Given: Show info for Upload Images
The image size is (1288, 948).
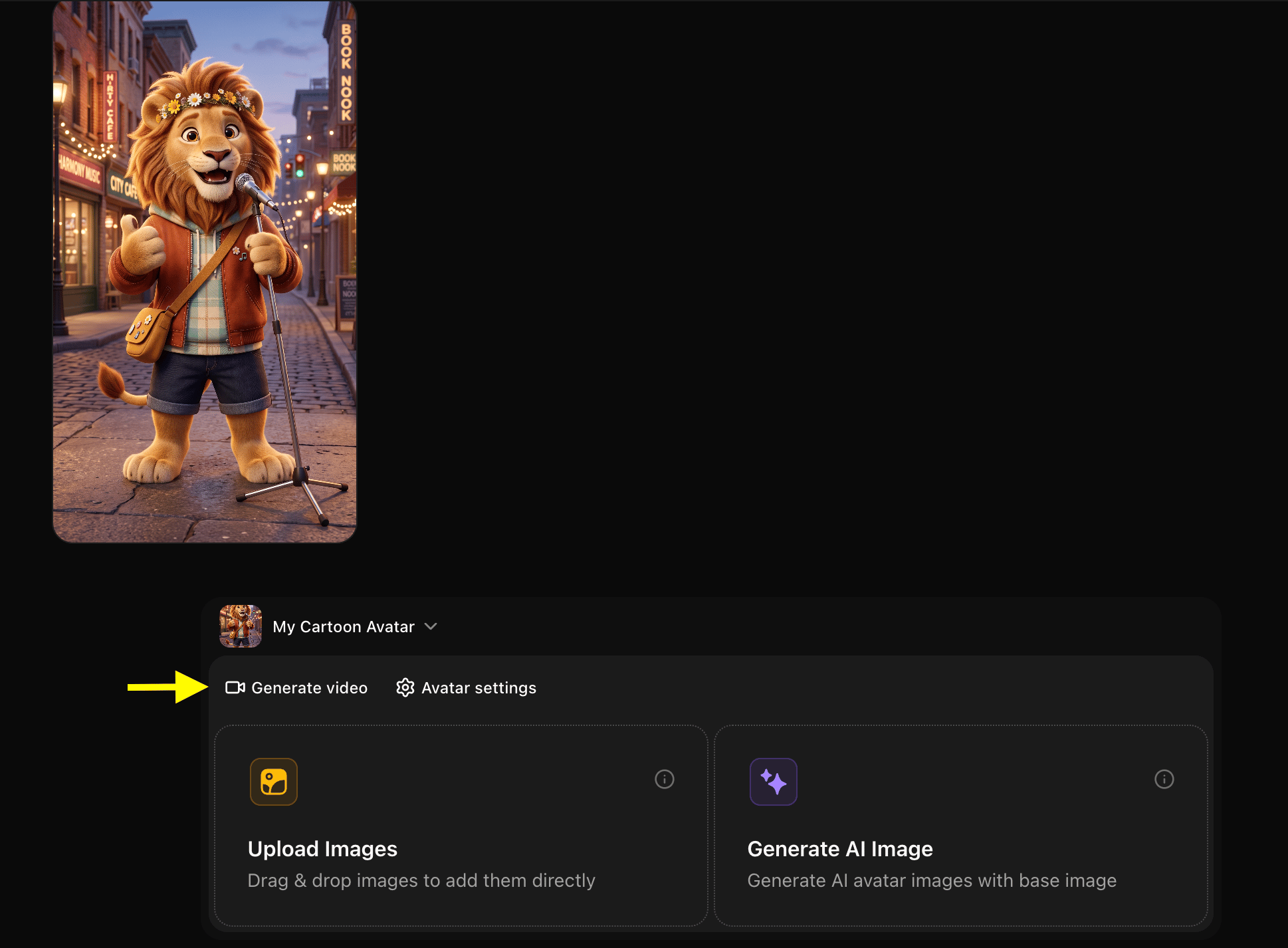Looking at the screenshot, I should (665, 779).
